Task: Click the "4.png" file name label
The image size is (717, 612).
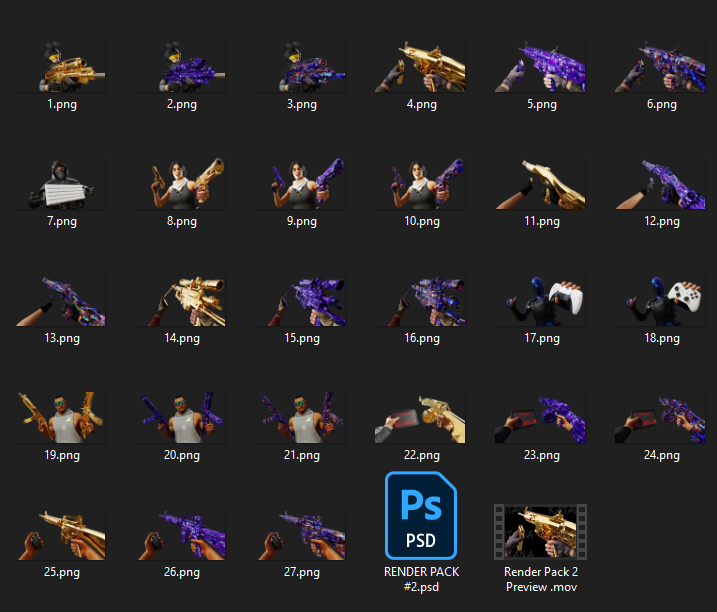Action: tap(422, 104)
